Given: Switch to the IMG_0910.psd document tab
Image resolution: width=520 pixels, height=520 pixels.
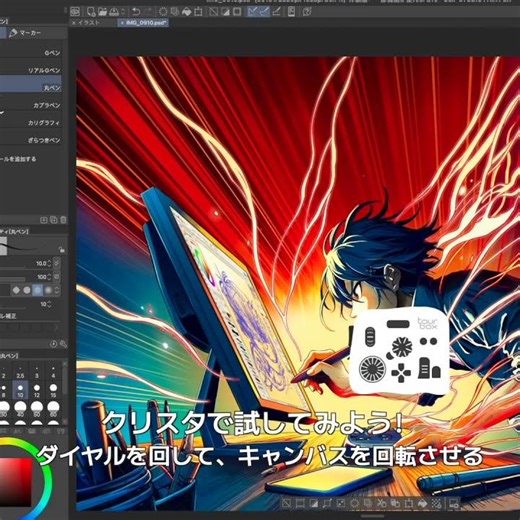Looking at the screenshot, I should tap(143, 23).
